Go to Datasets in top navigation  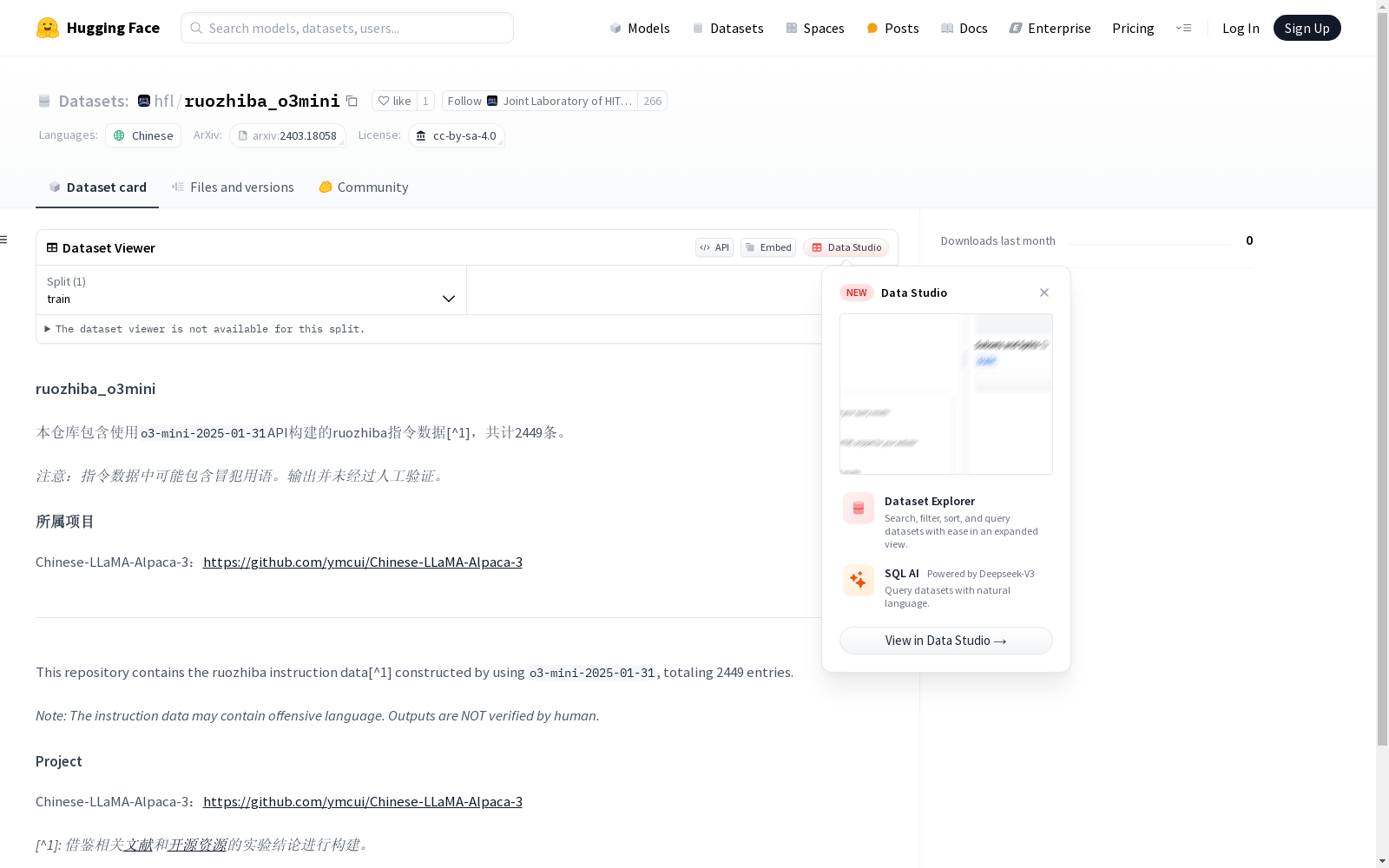tap(727, 28)
